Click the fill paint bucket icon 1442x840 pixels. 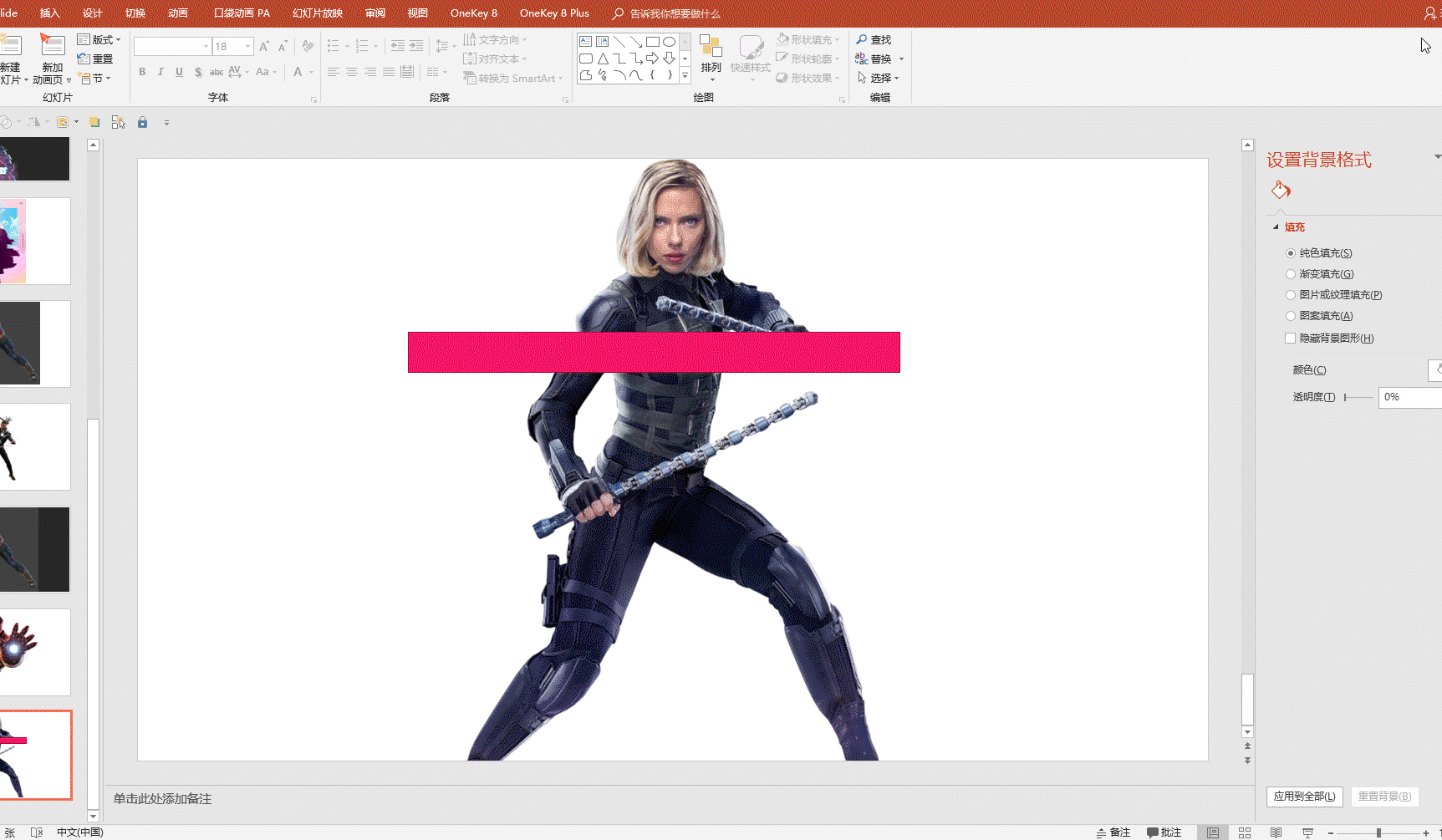(x=1281, y=191)
